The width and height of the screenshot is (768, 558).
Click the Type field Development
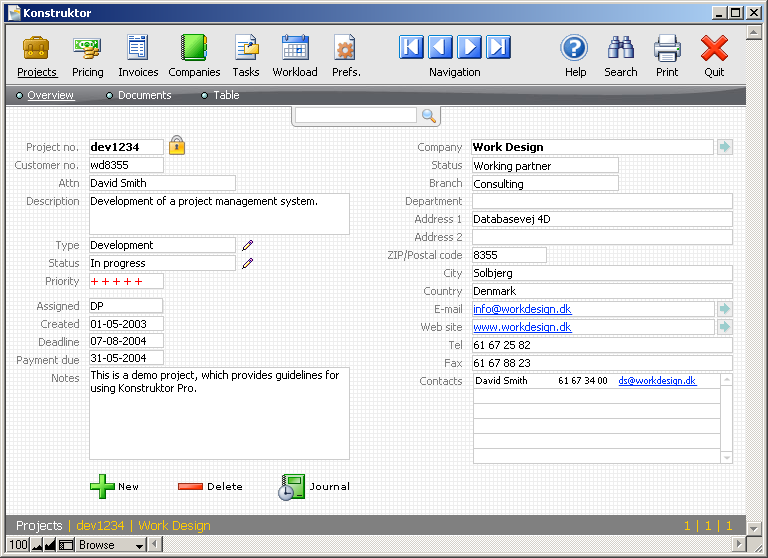coord(162,245)
